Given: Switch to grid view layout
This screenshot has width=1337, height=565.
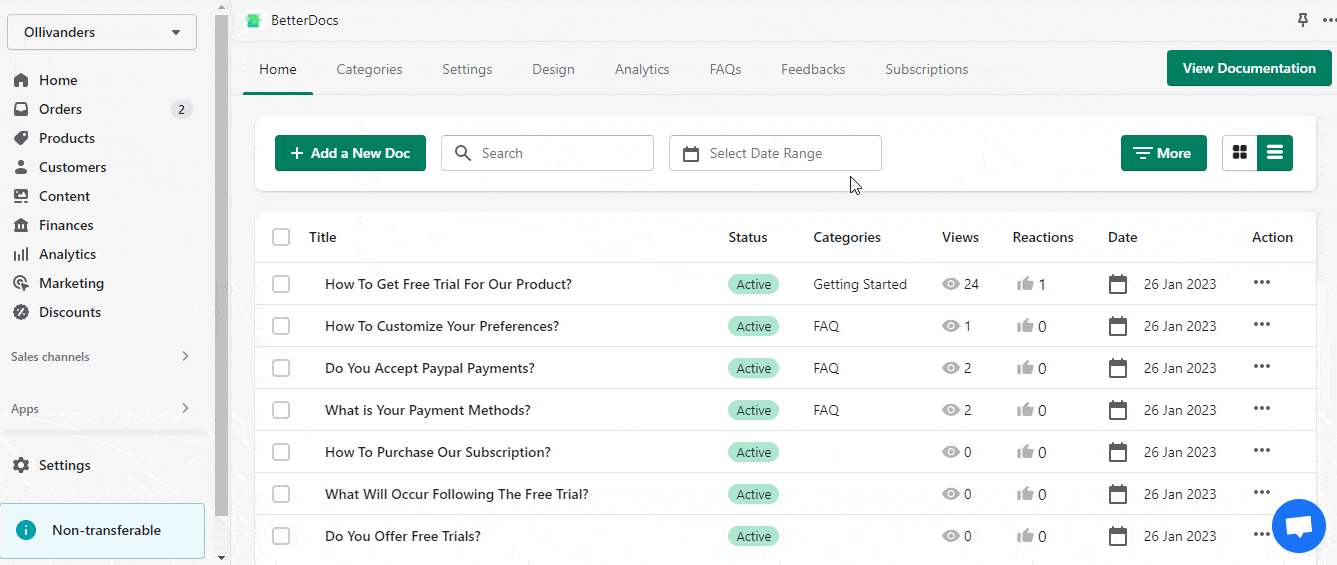Looking at the screenshot, I should tap(1240, 153).
